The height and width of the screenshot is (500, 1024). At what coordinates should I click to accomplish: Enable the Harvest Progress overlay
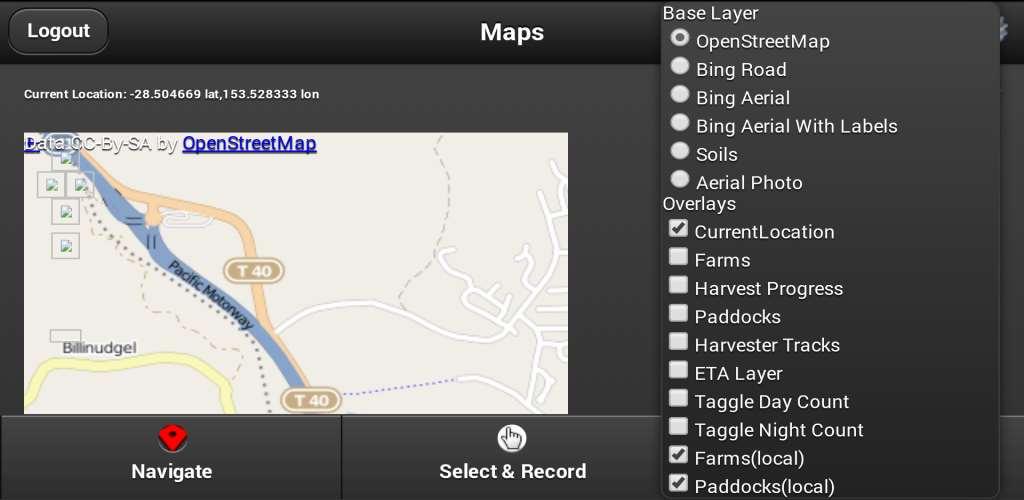(x=678, y=286)
